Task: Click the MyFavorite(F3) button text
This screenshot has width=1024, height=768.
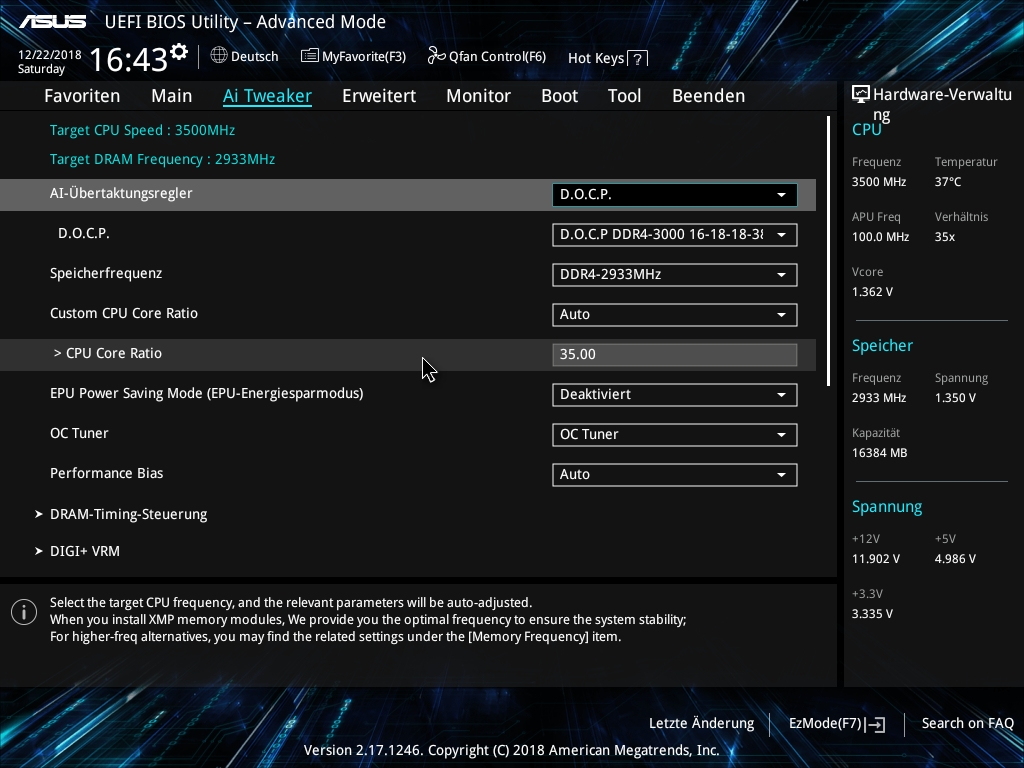Action: click(364, 57)
